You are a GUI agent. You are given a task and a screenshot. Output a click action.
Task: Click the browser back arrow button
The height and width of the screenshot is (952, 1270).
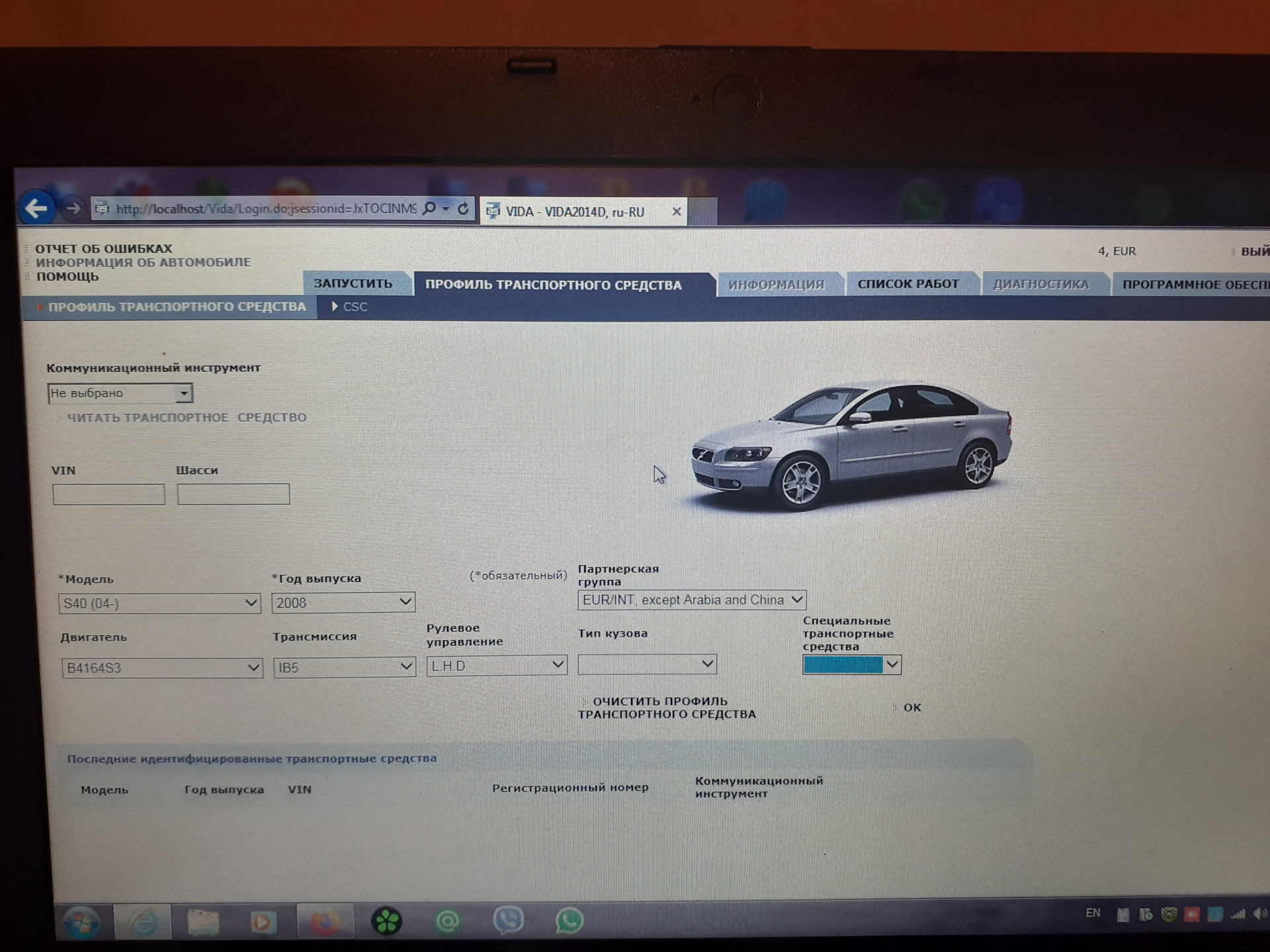(36, 209)
